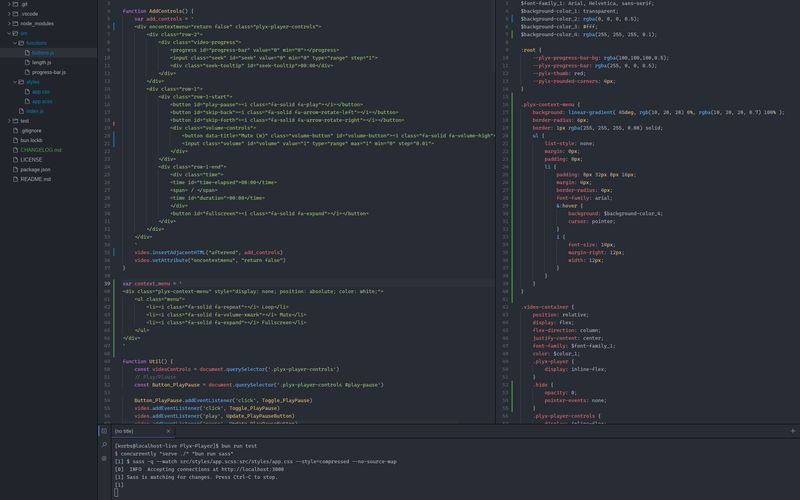This screenshot has width=800, height=500.
Task: Collapse the styles folder chevron
Action: tap(15, 82)
